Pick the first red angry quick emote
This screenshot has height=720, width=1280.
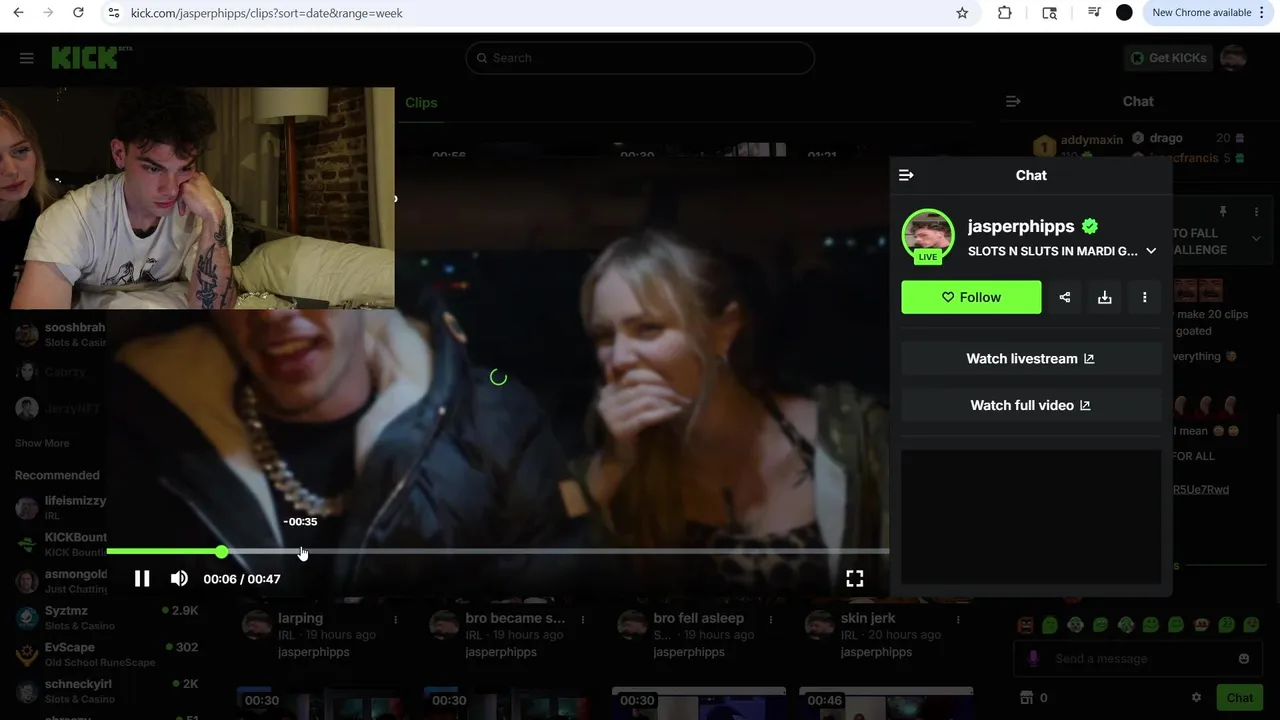1025,625
